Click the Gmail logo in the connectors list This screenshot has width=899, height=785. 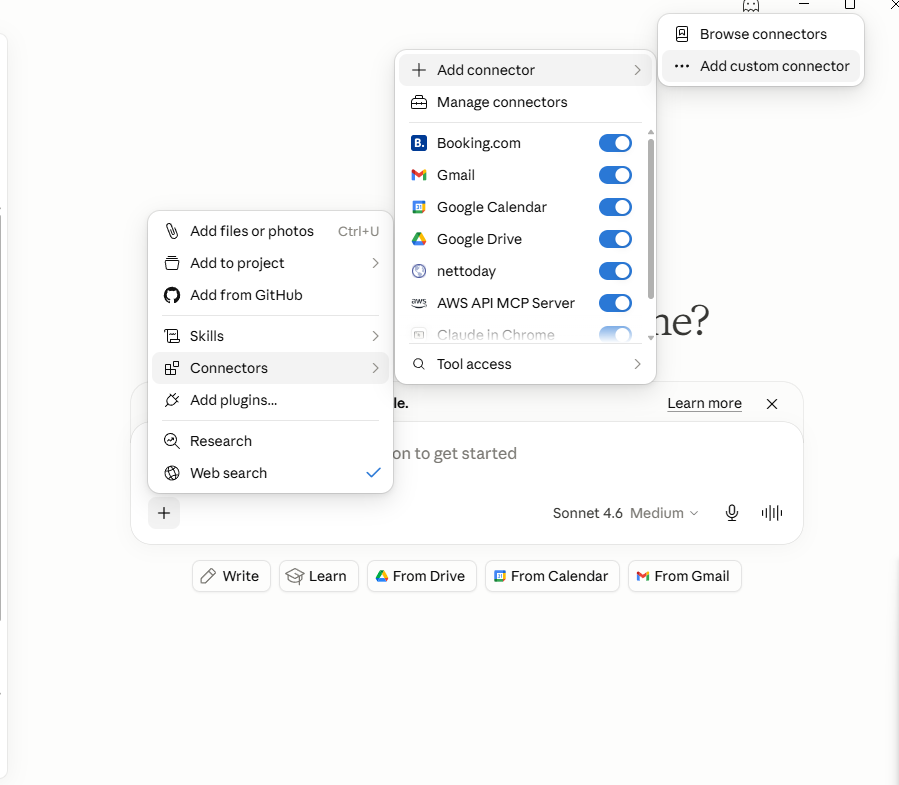click(x=419, y=175)
